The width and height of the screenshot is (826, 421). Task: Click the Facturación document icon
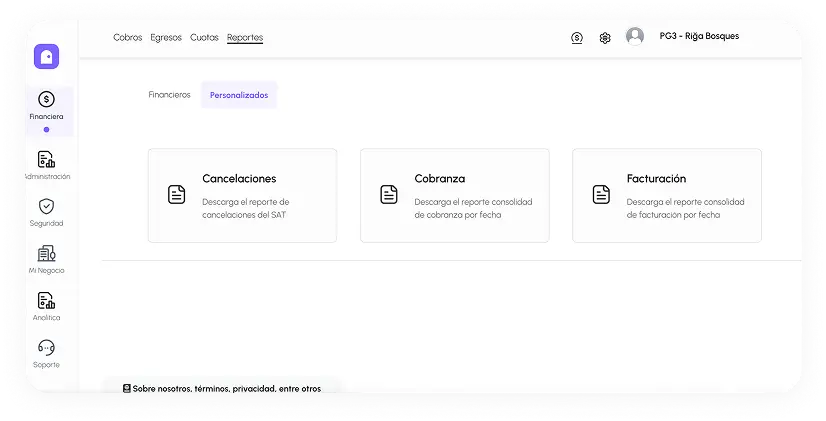(x=601, y=194)
